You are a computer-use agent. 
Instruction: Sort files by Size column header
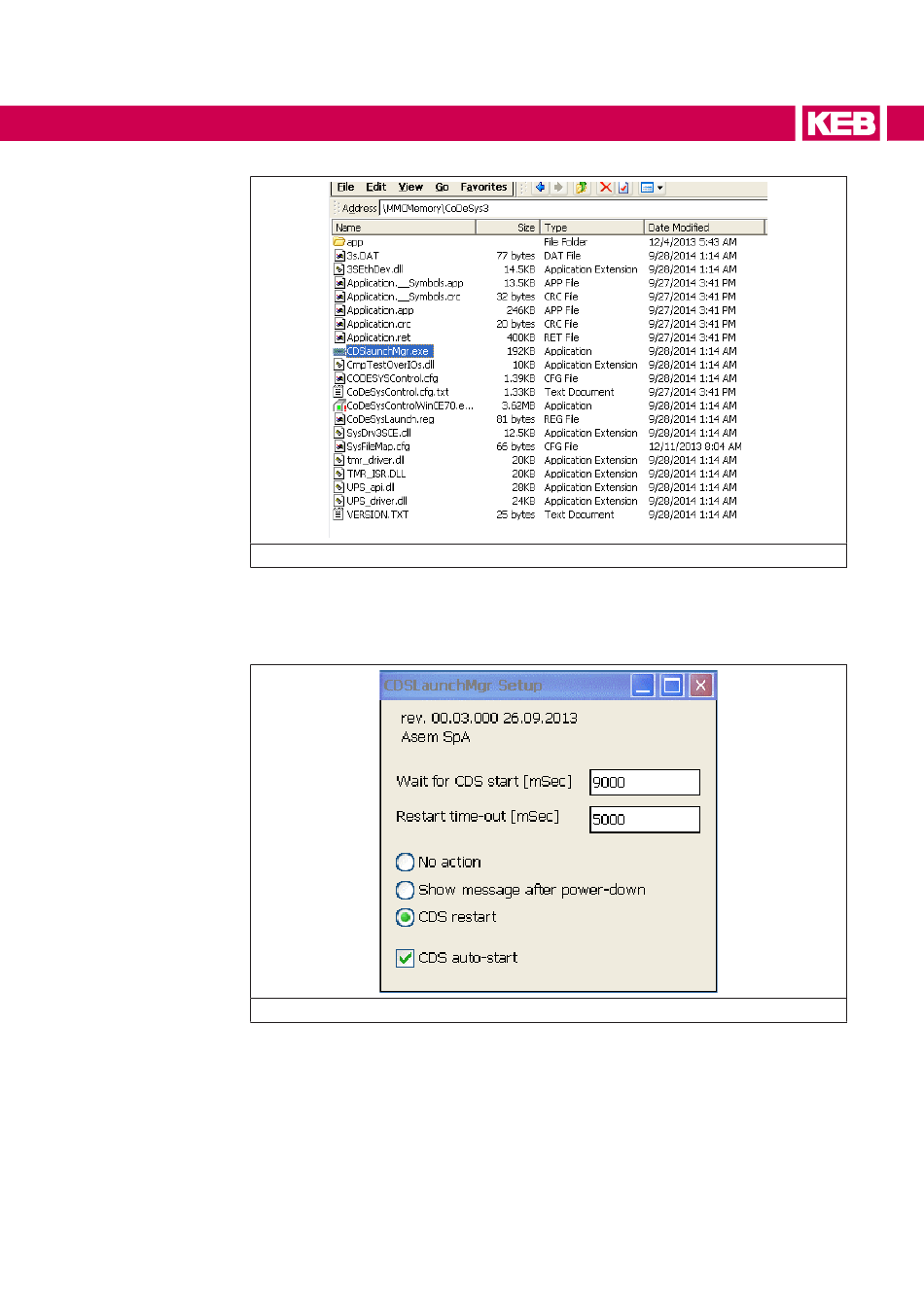[x=507, y=228]
